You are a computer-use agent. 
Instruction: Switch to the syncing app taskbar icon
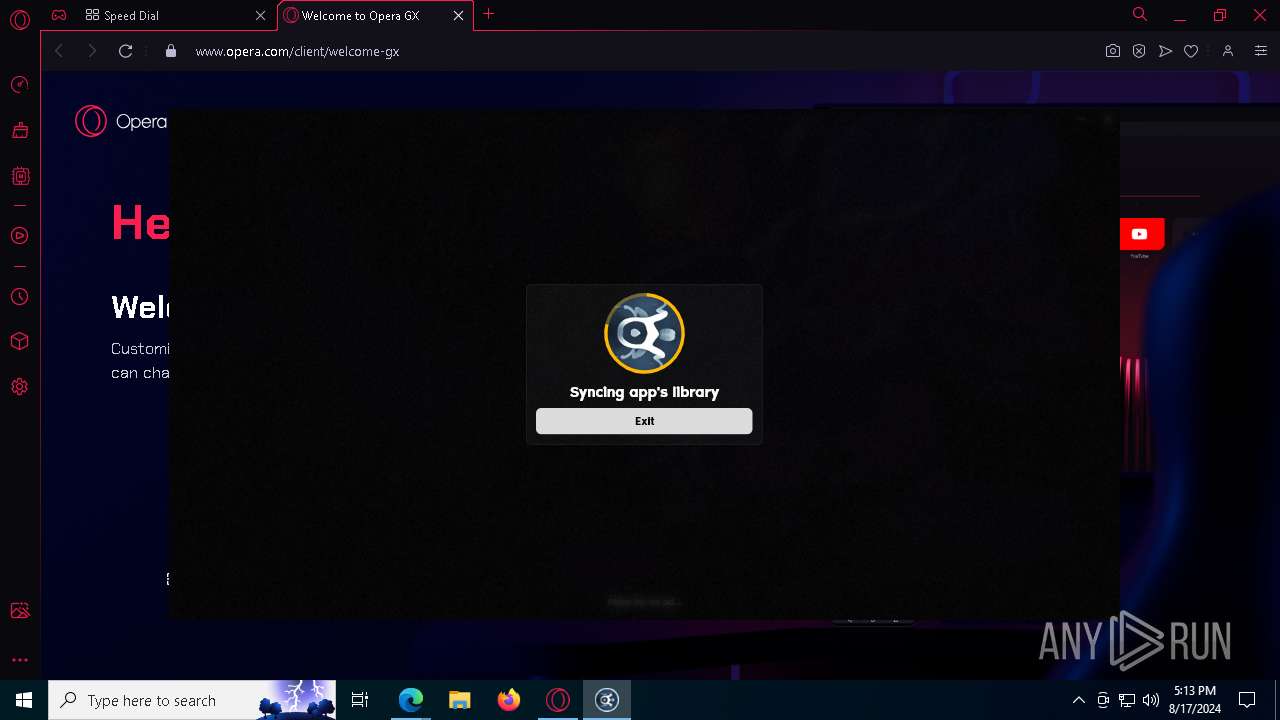pos(607,700)
